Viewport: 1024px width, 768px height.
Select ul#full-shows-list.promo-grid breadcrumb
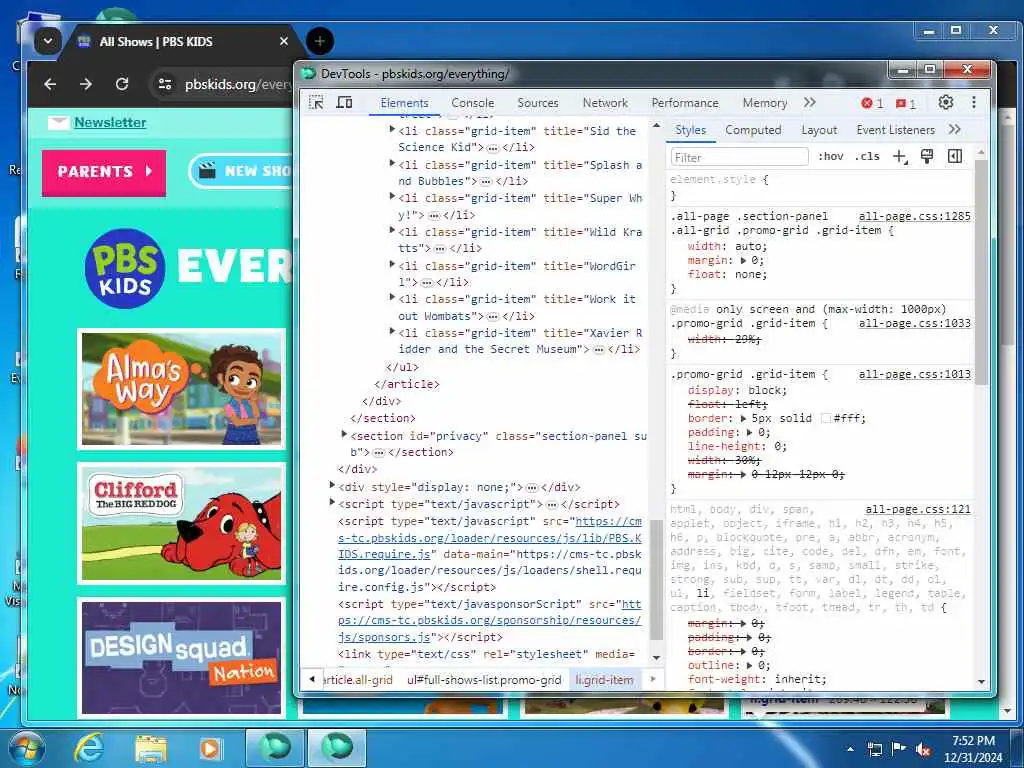tap(484, 680)
